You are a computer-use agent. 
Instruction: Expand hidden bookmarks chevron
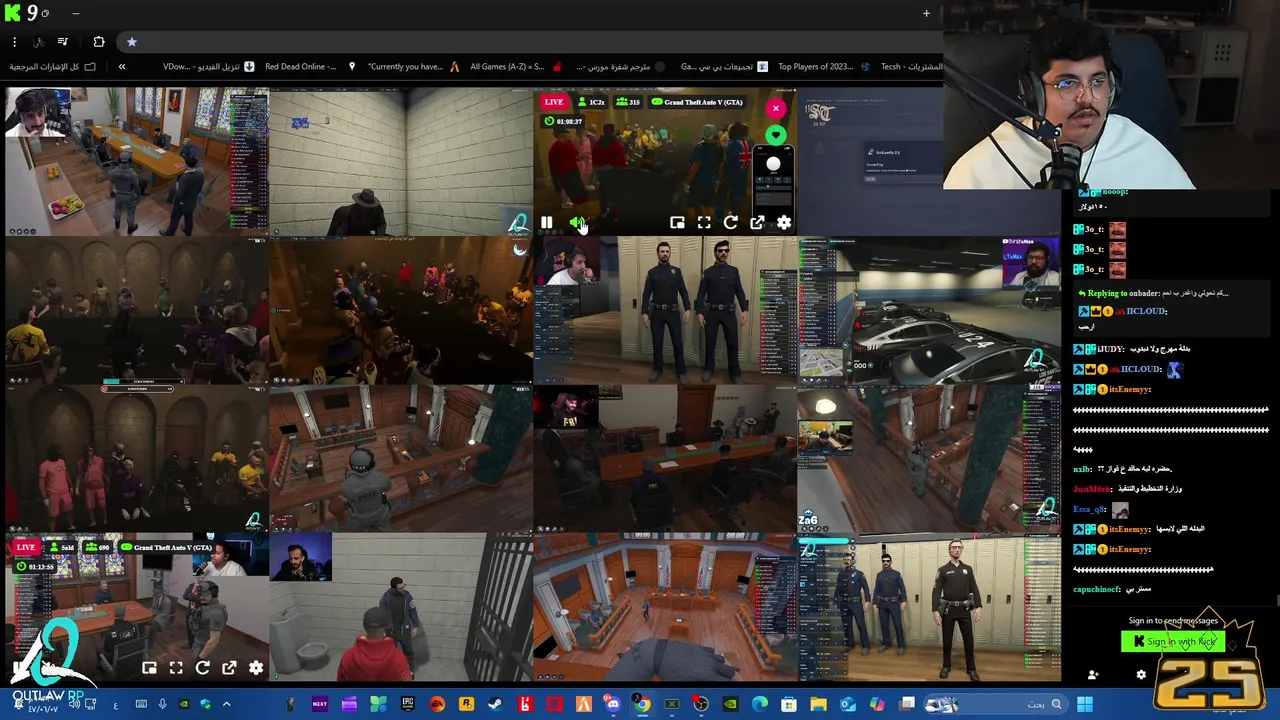coord(122,67)
